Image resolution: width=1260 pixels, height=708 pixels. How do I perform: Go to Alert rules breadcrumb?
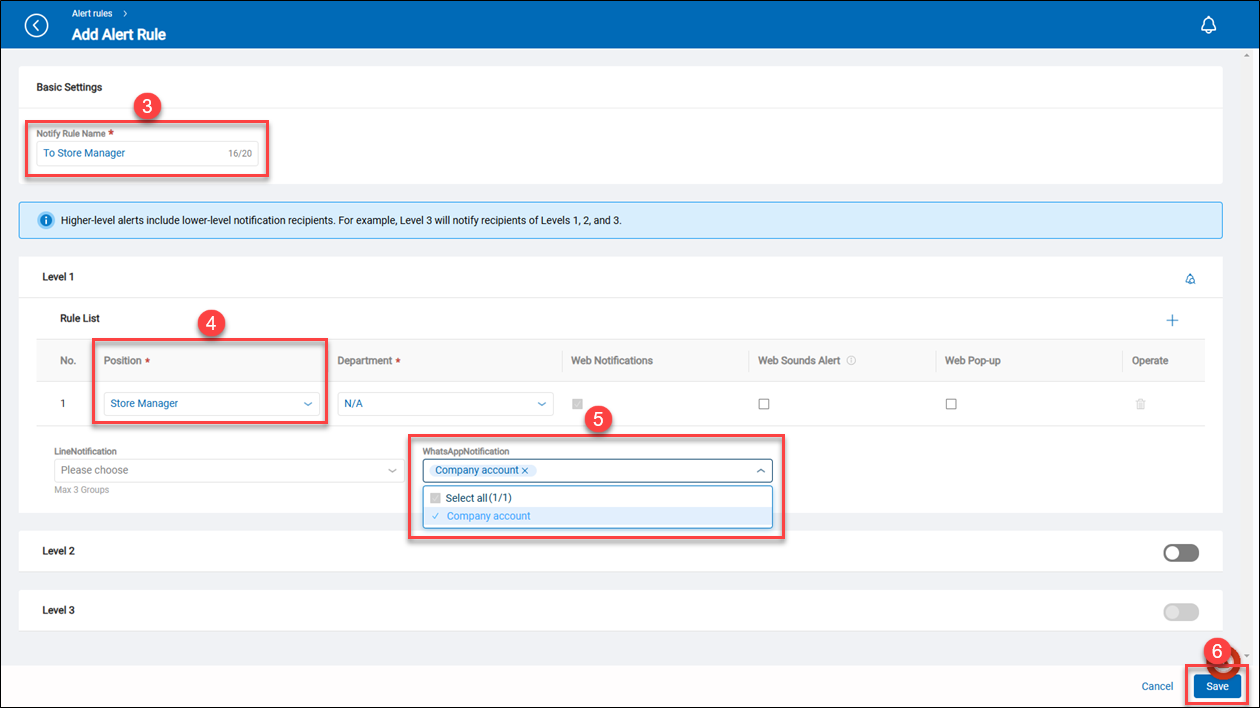(92, 14)
